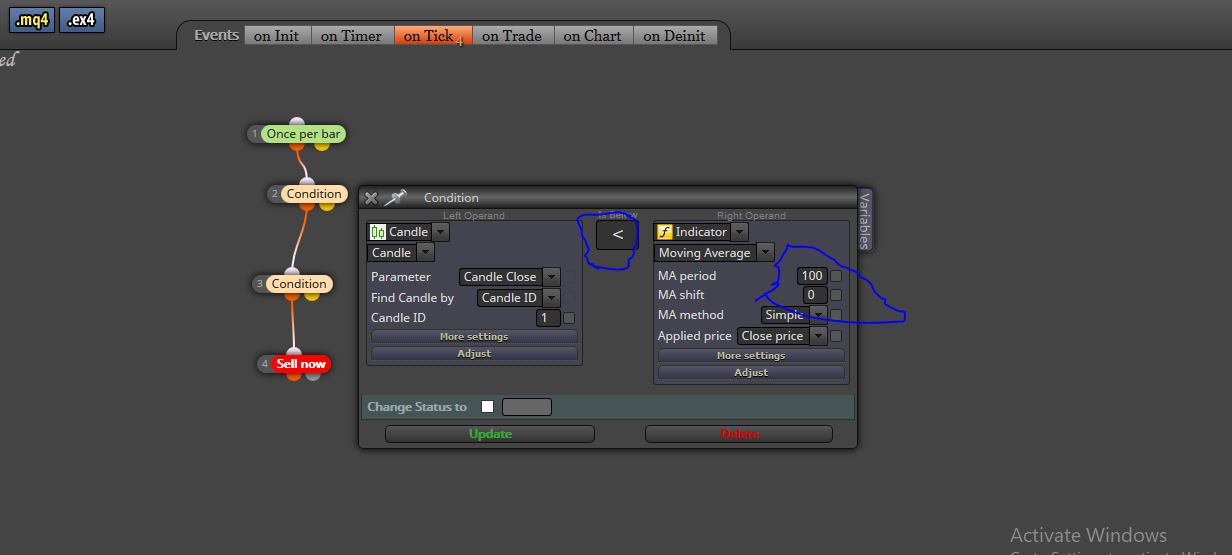1232x555 pixels.
Task: Switch to the on Timer event tab
Action: pyautogui.click(x=351, y=36)
